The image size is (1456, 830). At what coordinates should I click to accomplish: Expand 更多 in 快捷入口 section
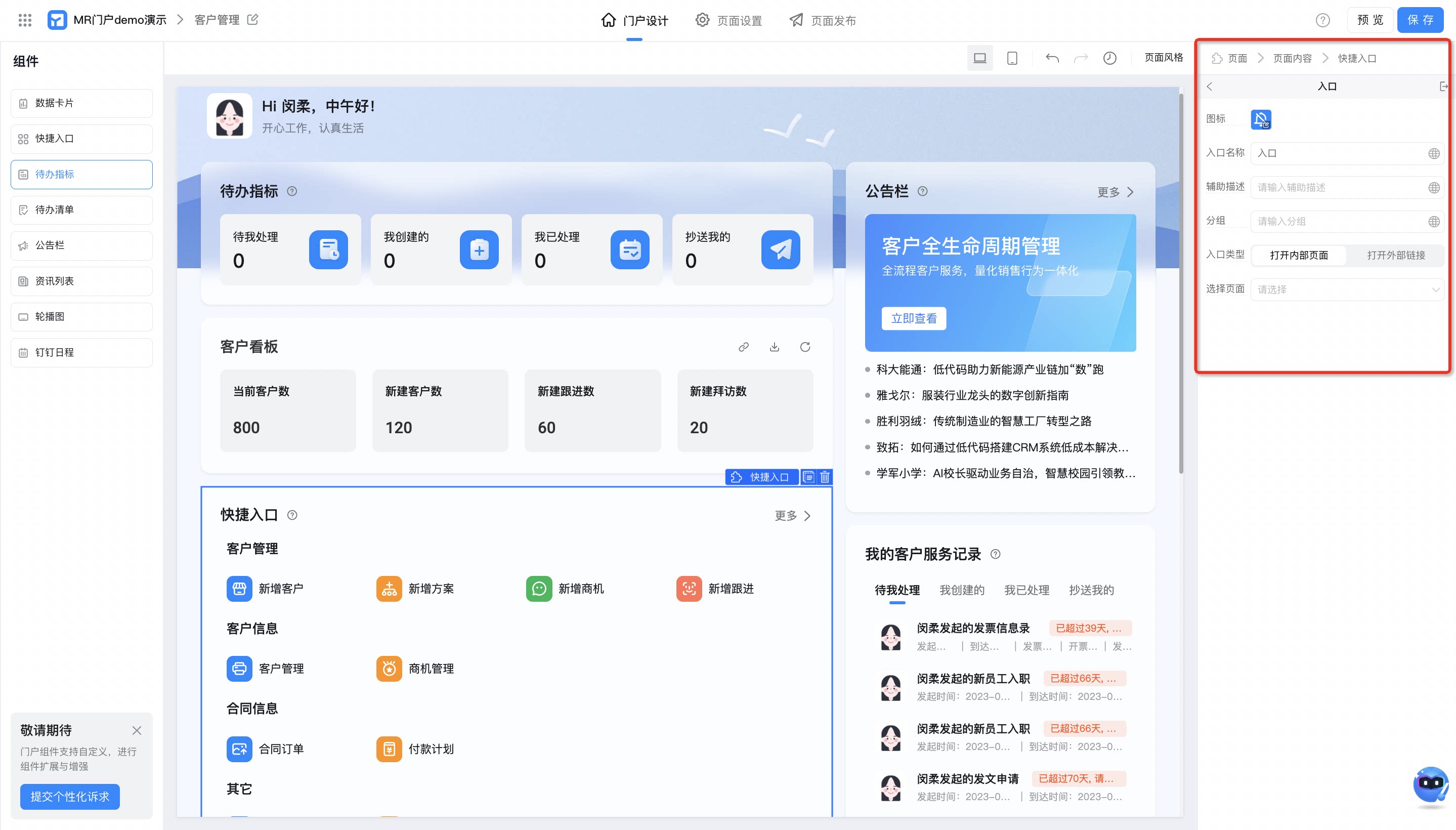792,515
